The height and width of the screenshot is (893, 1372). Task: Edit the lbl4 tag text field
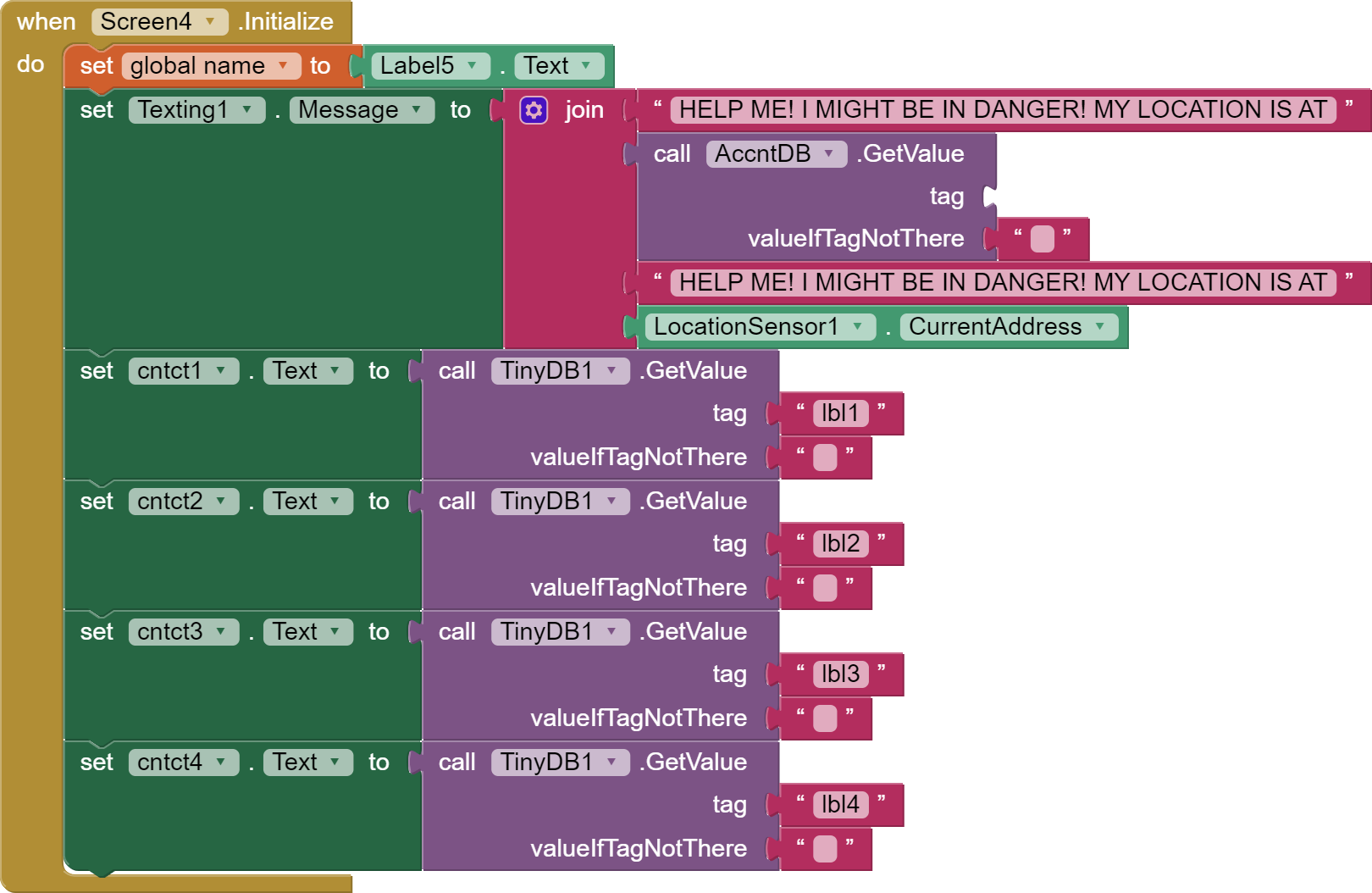(840, 805)
